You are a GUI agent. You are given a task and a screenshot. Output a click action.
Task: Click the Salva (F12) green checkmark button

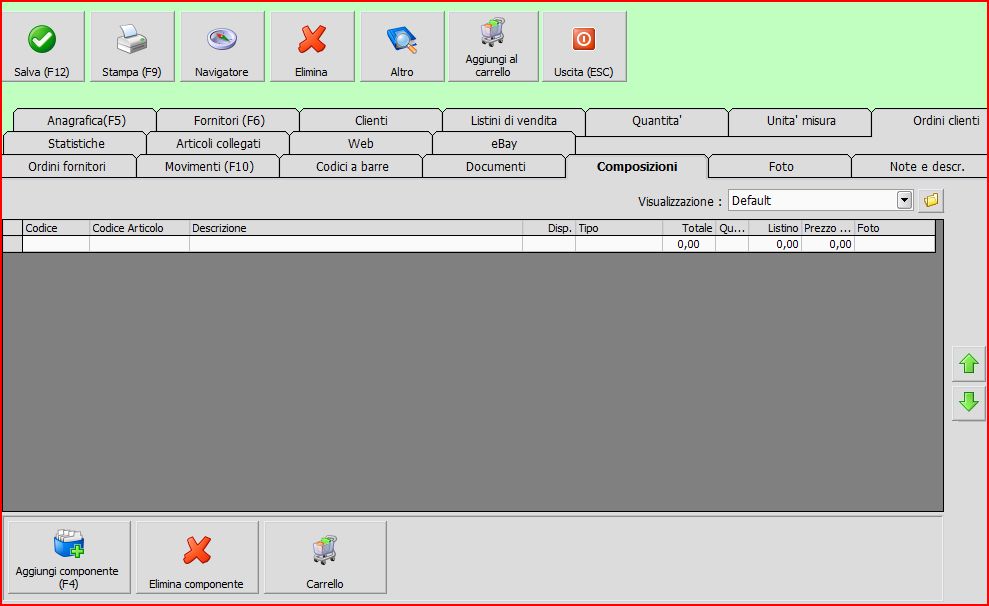(x=42, y=47)
